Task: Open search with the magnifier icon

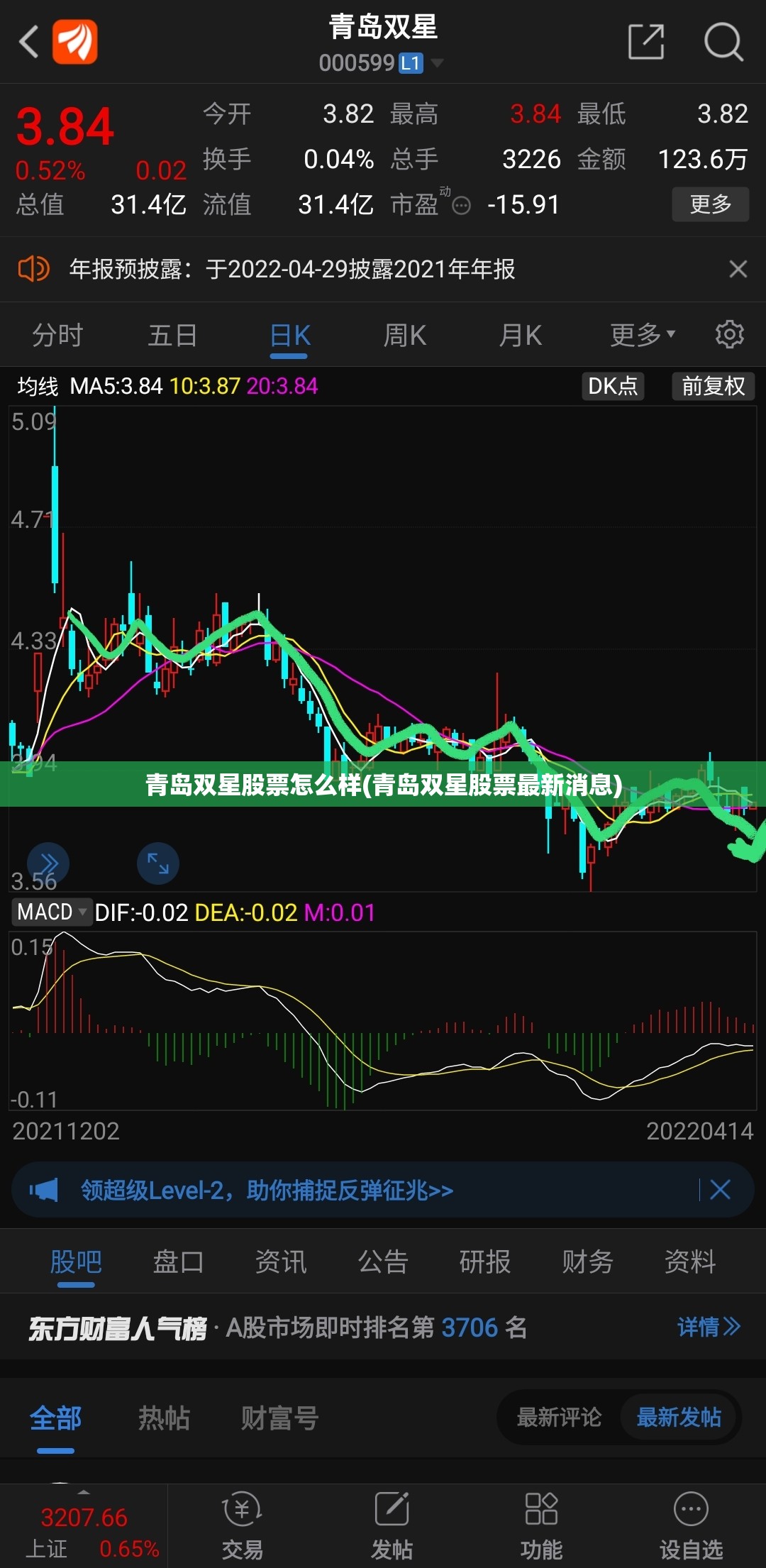Action: [x=723, y=42]
